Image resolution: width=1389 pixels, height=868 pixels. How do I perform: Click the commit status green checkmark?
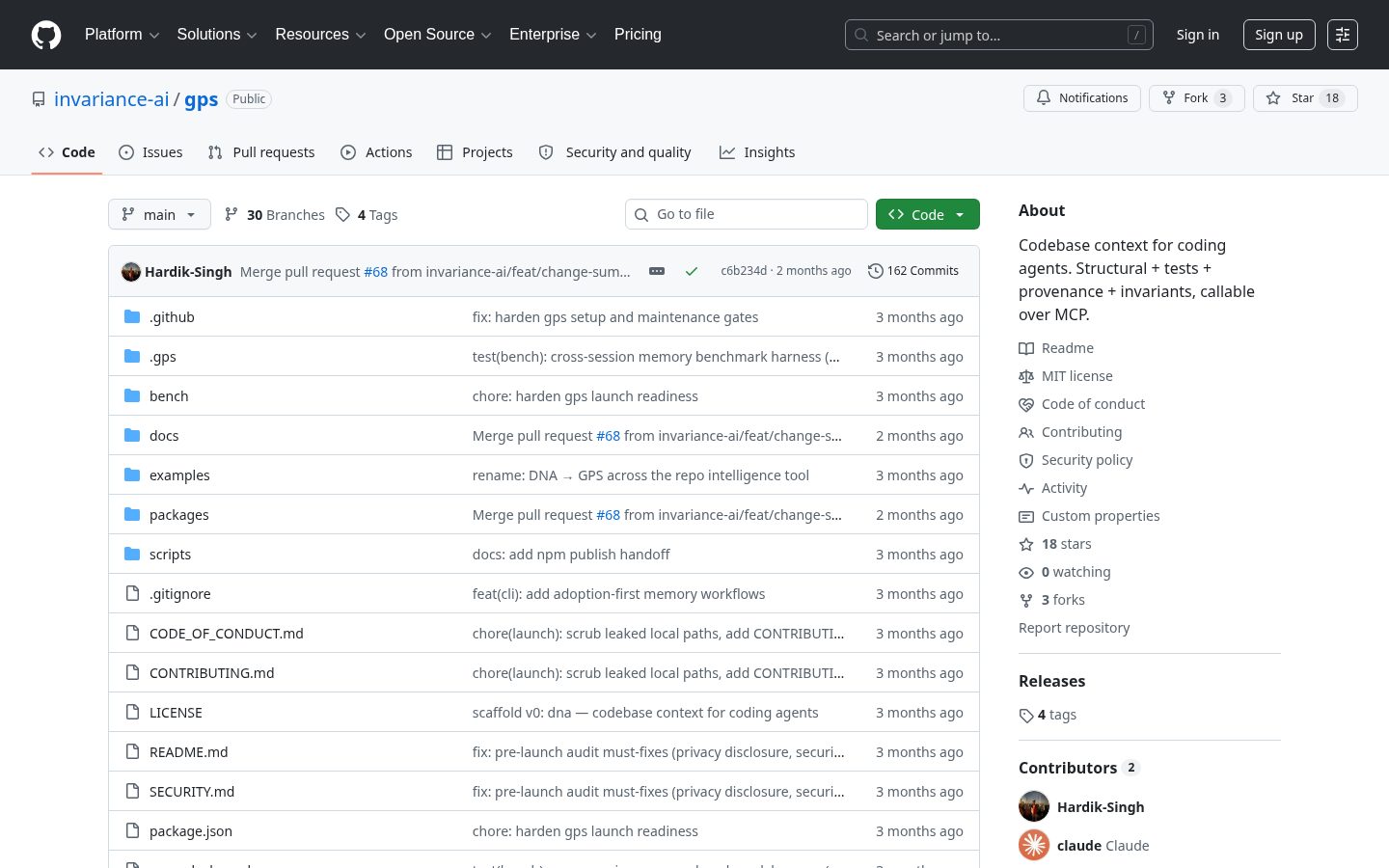[x=692, y=271]
